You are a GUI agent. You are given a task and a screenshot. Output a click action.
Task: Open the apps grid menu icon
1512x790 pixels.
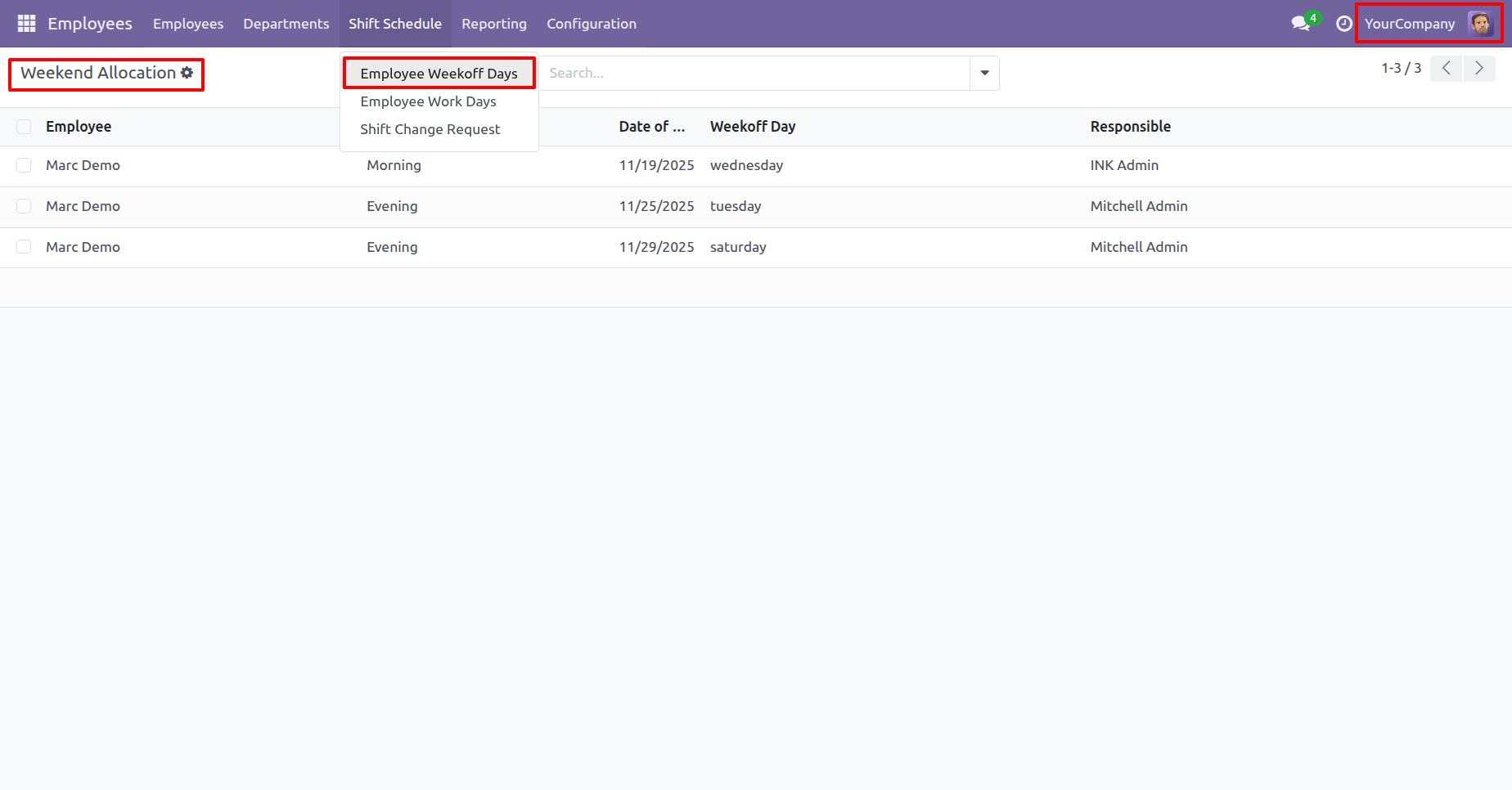point(26,24)
